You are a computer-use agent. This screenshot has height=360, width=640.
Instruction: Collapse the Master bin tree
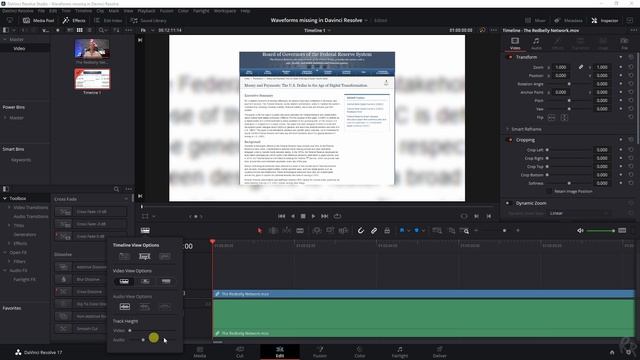tap(5, 40)
